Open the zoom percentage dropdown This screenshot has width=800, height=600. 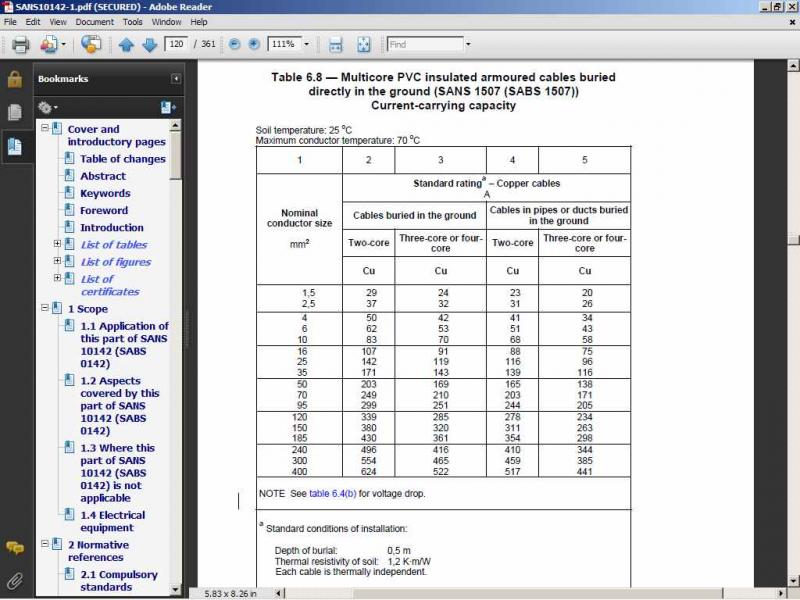308,45
